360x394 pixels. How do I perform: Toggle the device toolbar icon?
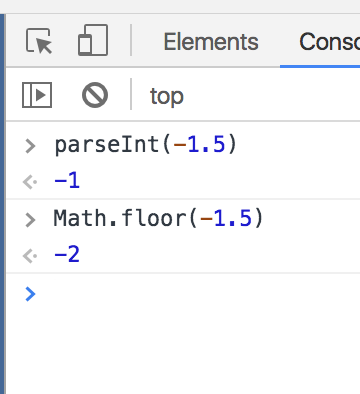(93, 40)
